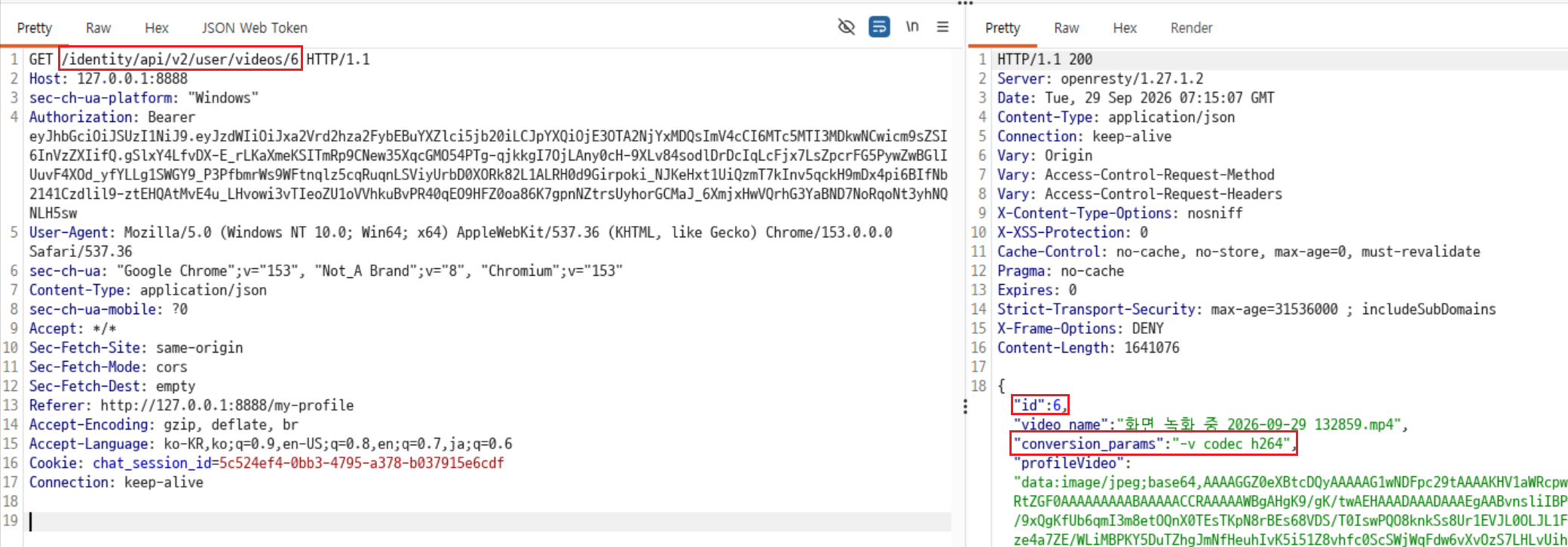Click the "video_name" line in the response
The image size is (1568, 547).
tap(1211, 424)
